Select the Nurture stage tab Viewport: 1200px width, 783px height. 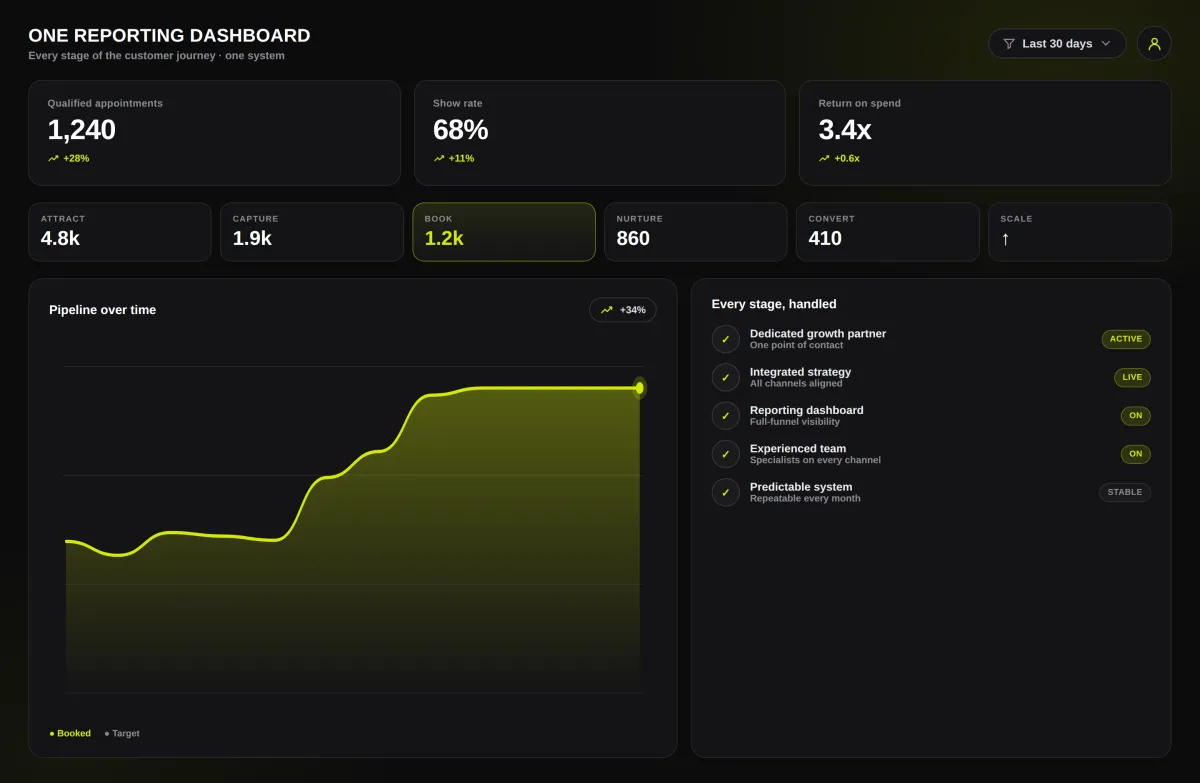tap(696, 232)
